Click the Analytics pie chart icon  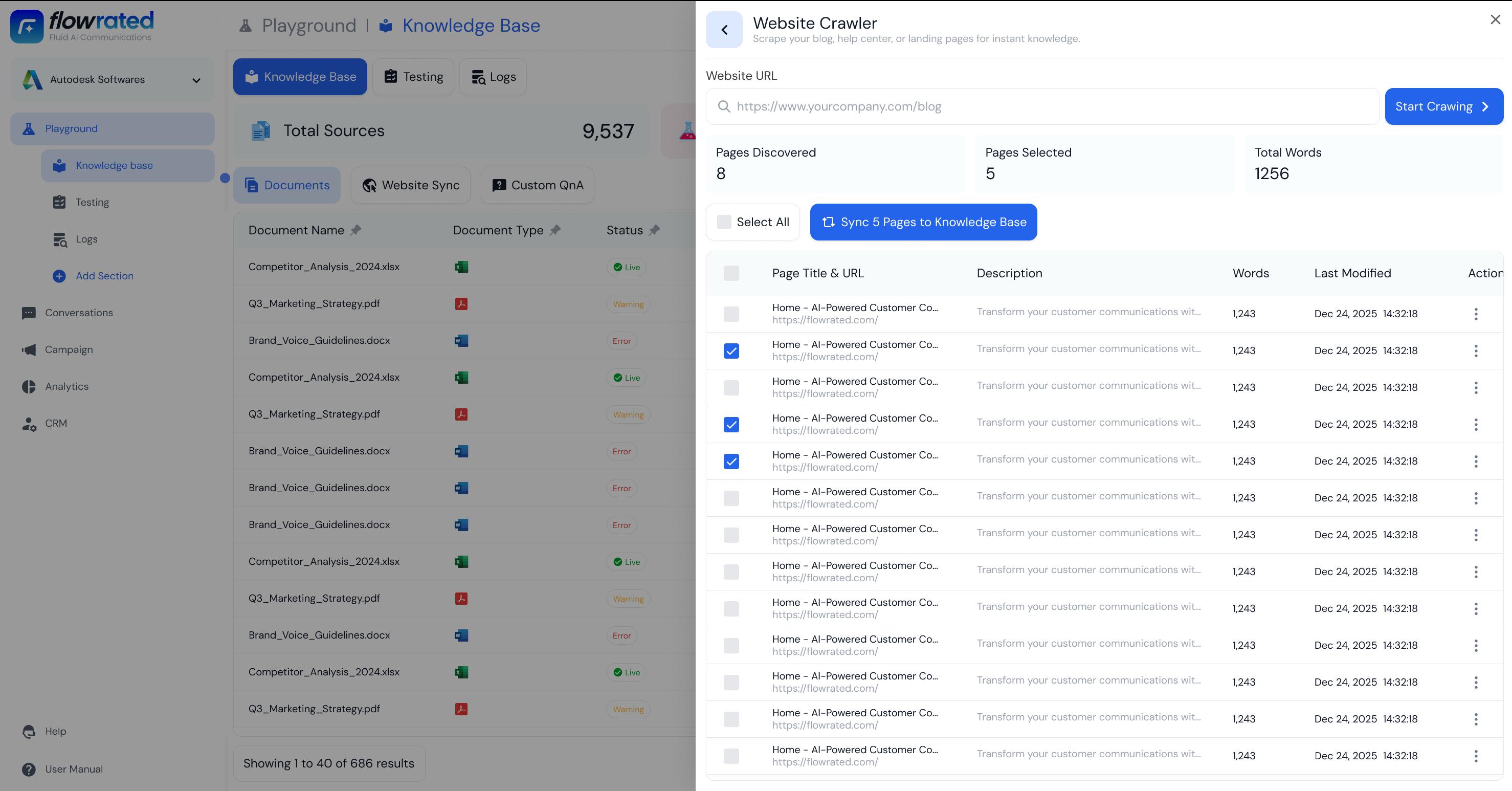pos(29,386)
